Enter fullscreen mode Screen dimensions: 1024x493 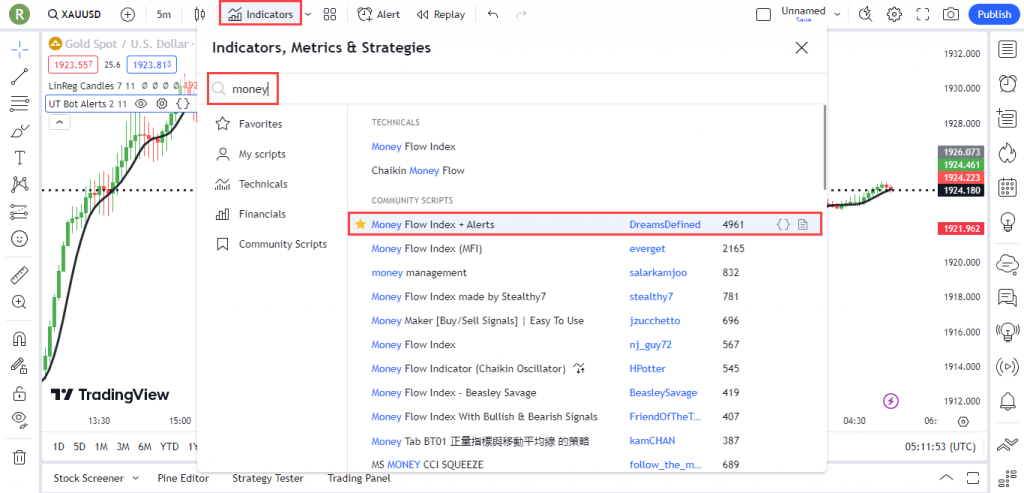point(923,14)
